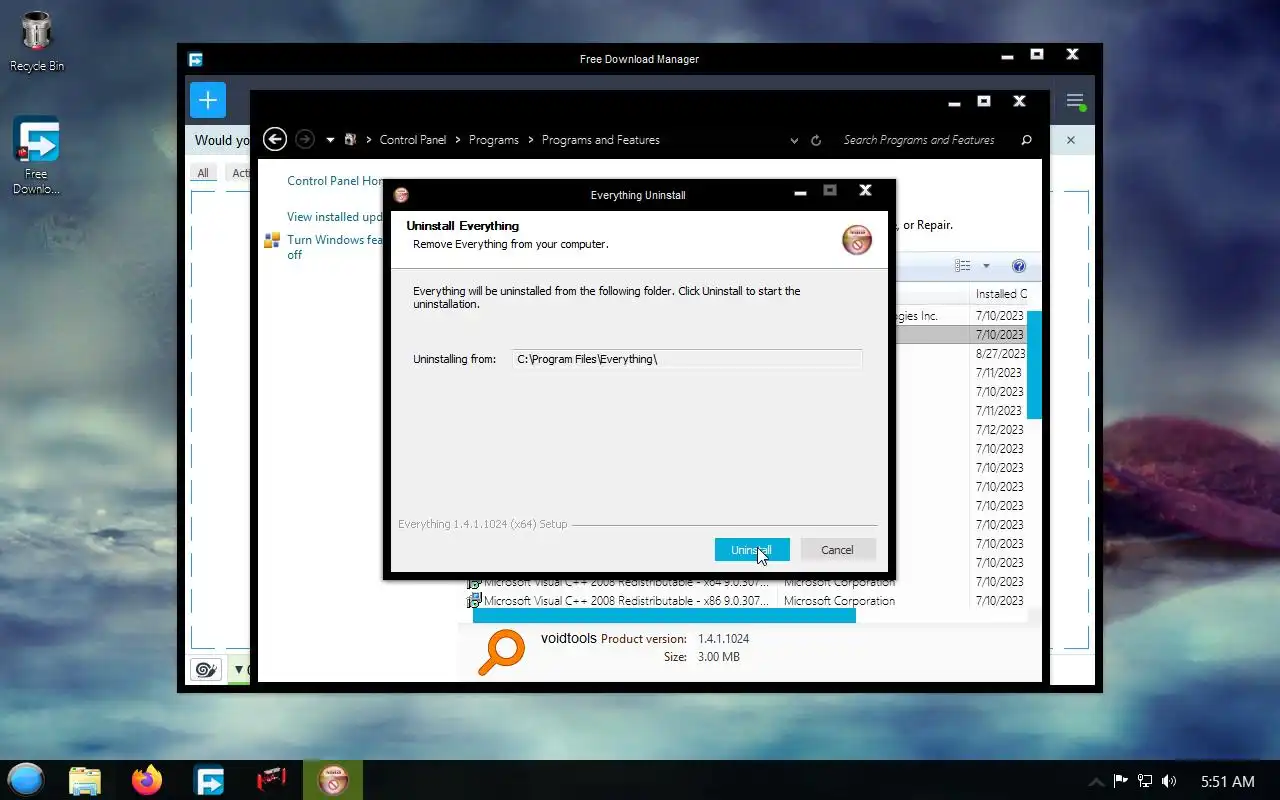Open the view options dropdown arrow
Screen dimensions: 1280x800
986,266
